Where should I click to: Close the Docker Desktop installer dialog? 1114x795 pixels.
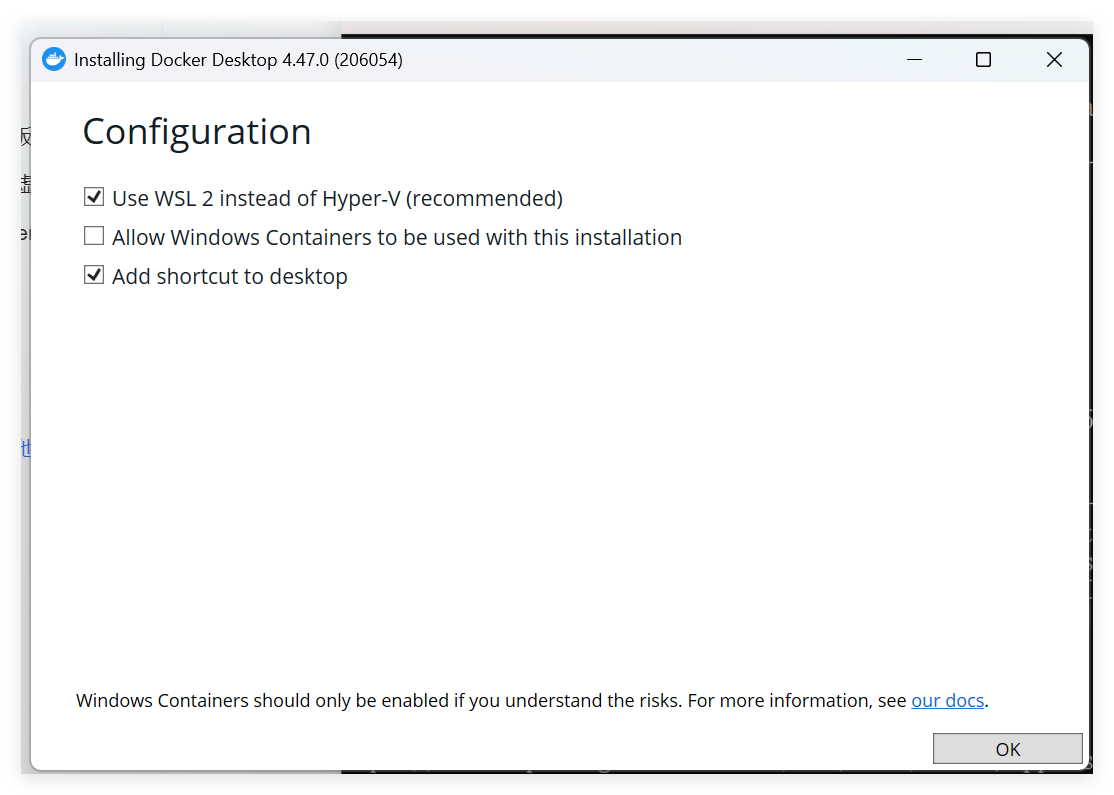click(1054, 60)
